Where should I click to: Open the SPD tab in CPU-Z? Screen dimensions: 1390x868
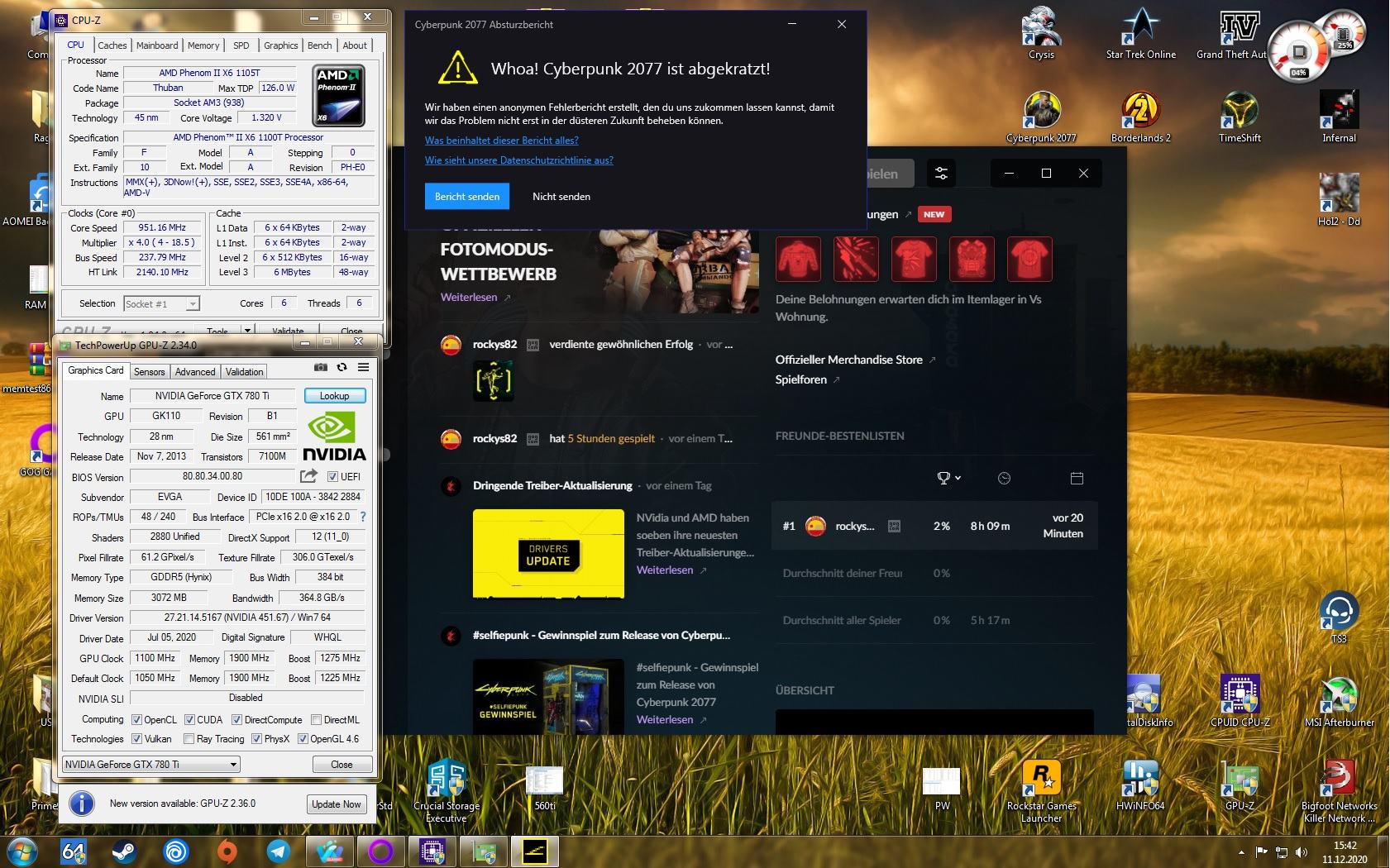click(x=241, y=45)
